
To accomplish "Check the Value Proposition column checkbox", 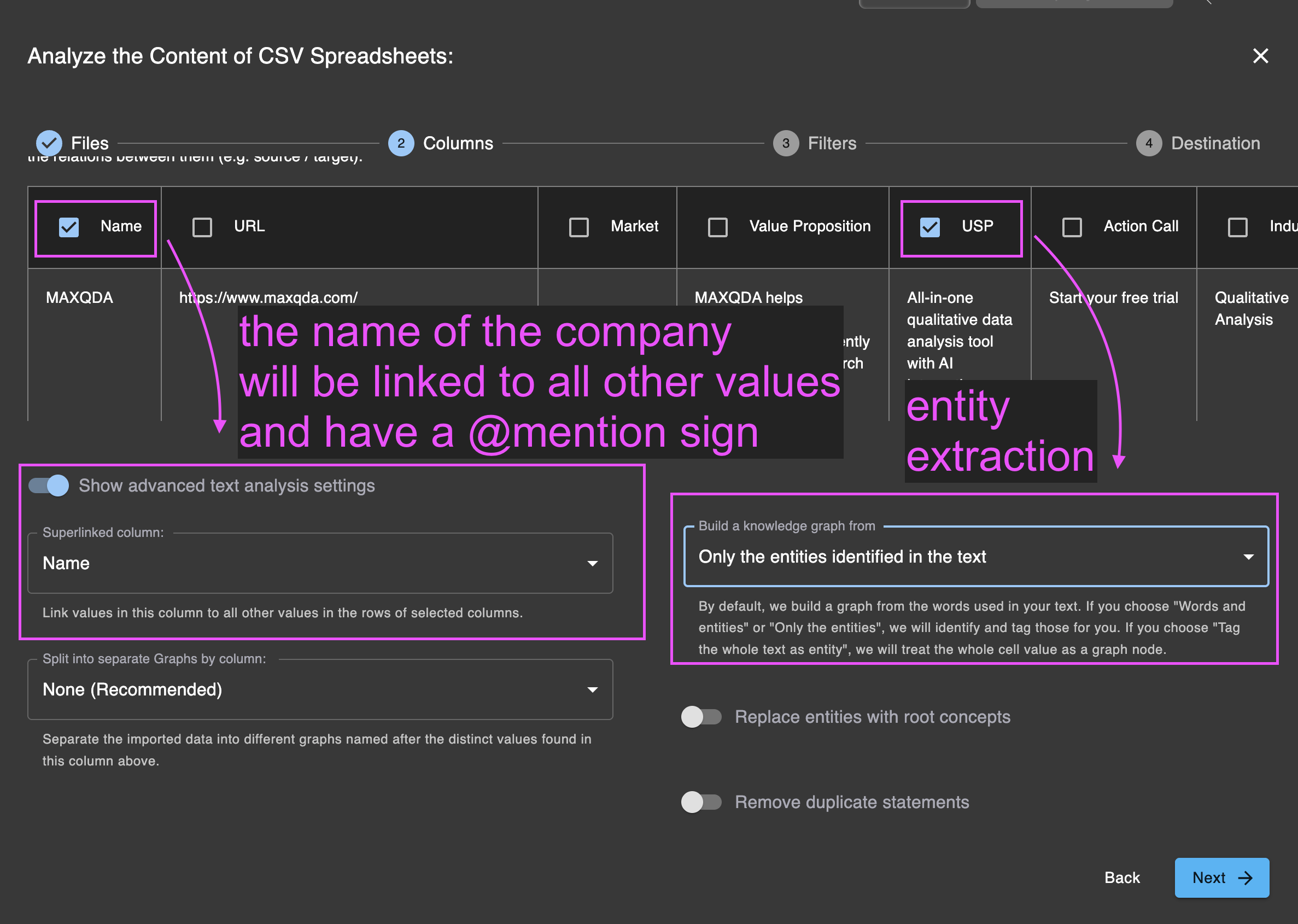I will (x=717, y=227).
